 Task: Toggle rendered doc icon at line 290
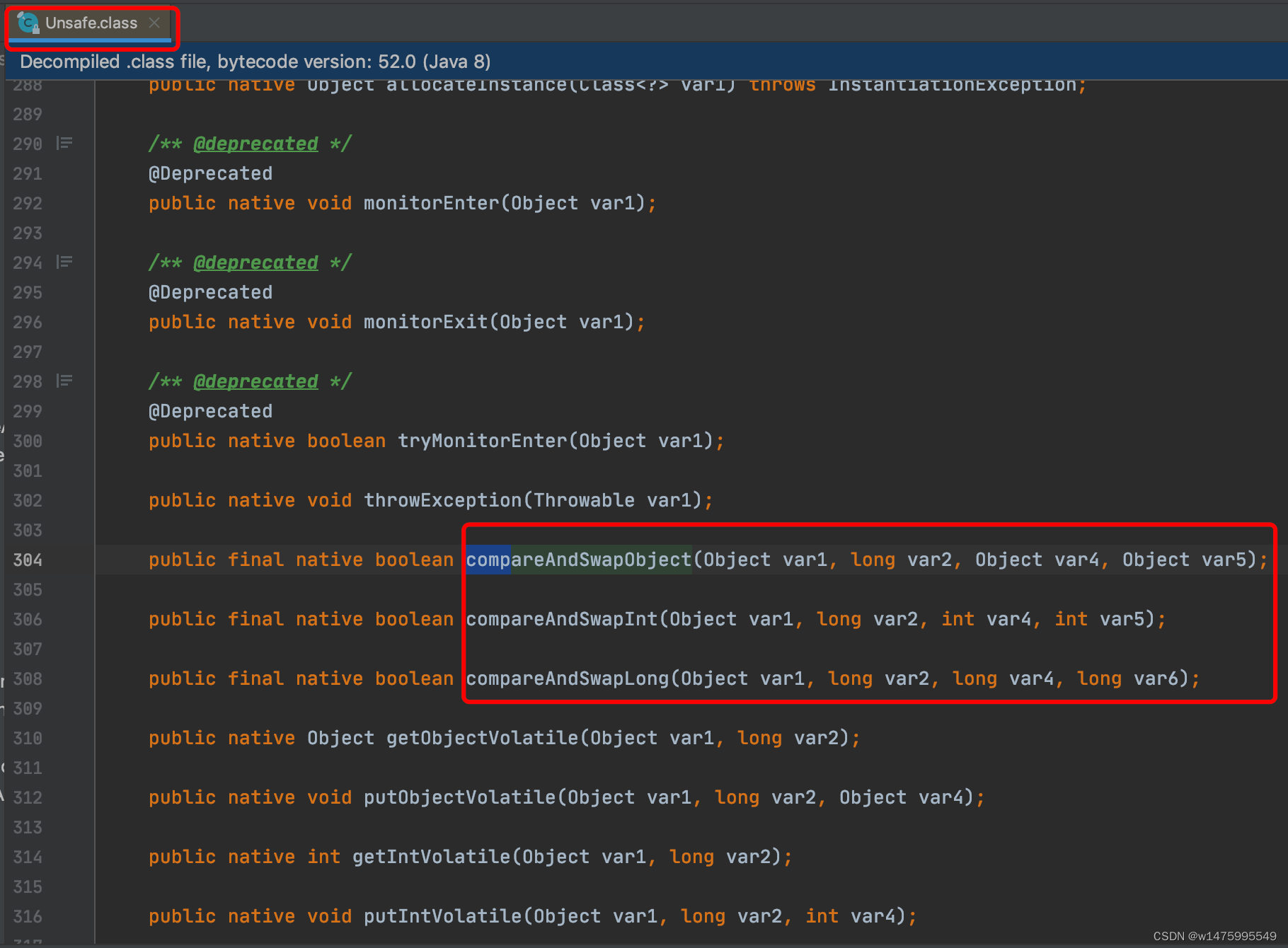click(x=64, y=143)
